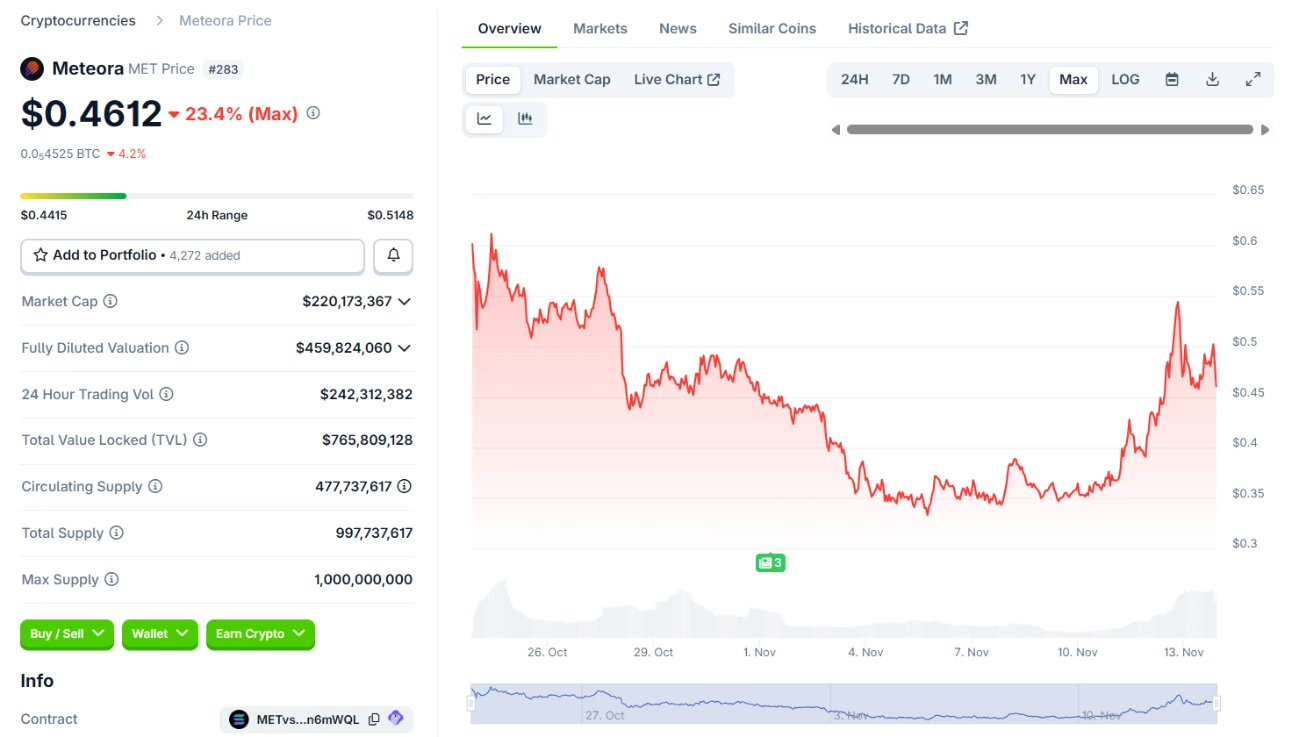Open the Buy / Sell dropdown

tap(67, 634)
